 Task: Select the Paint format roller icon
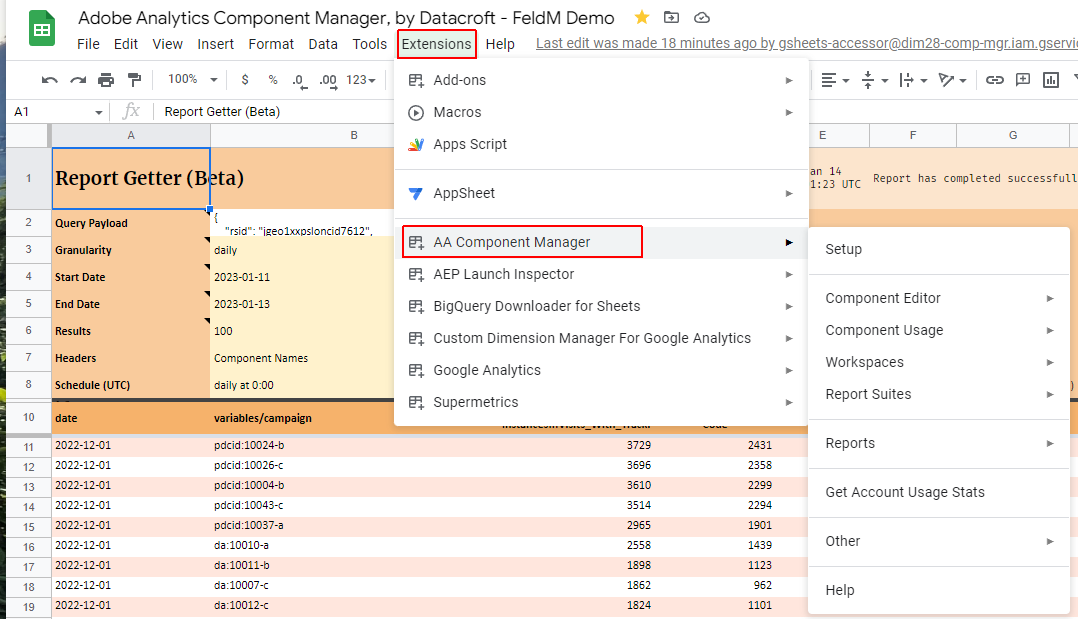click(134, 80)
